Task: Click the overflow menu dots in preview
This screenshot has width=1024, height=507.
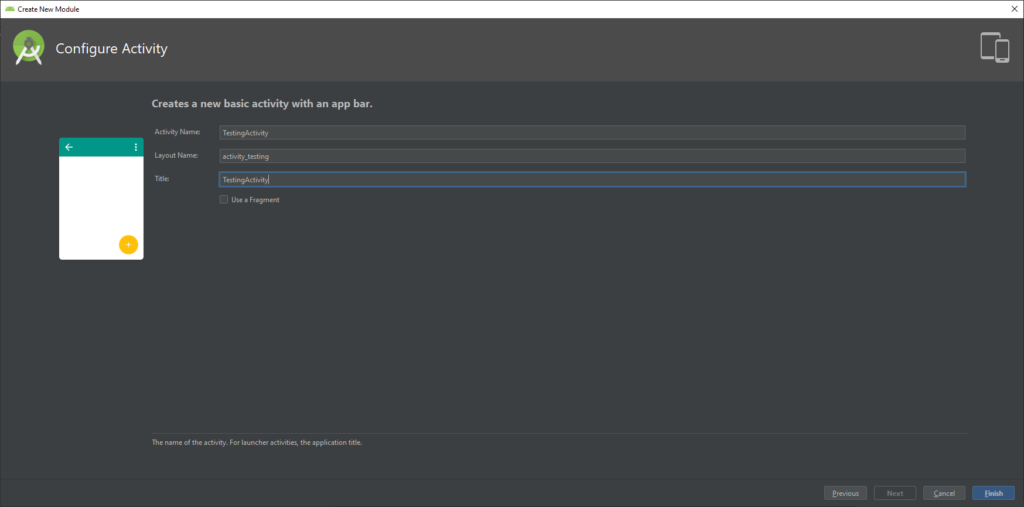Action: click(x=136, y=147)
